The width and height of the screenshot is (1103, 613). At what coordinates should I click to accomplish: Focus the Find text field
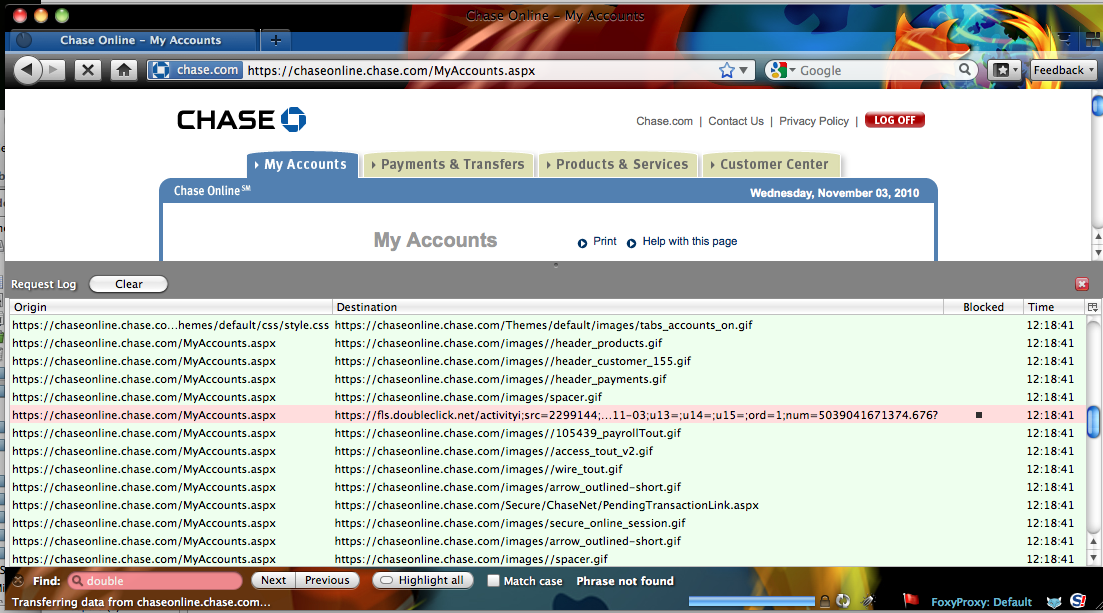click(x=155, y=581)
